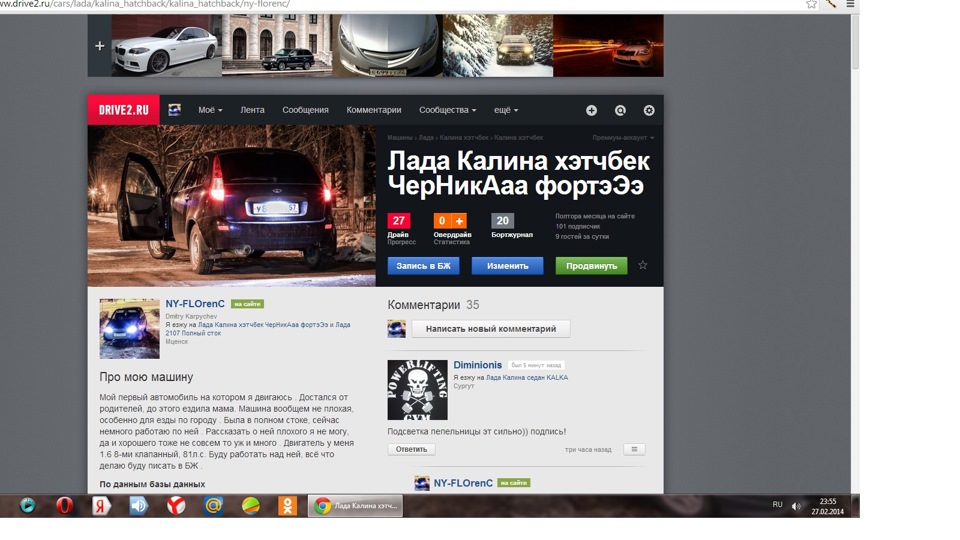The image size is (960, 540).
Task: Click the blue speaker app in taskbar
Action: tap(139, 506)
